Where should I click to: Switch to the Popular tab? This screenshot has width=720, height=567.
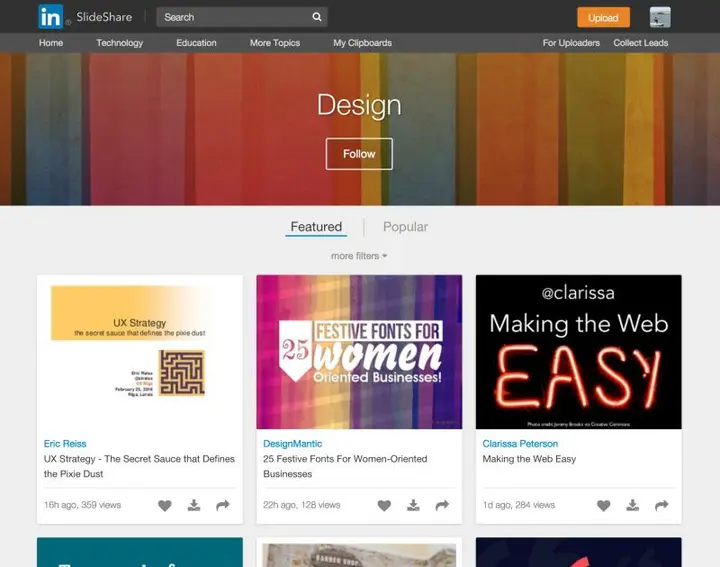click(x=405, y=227)
